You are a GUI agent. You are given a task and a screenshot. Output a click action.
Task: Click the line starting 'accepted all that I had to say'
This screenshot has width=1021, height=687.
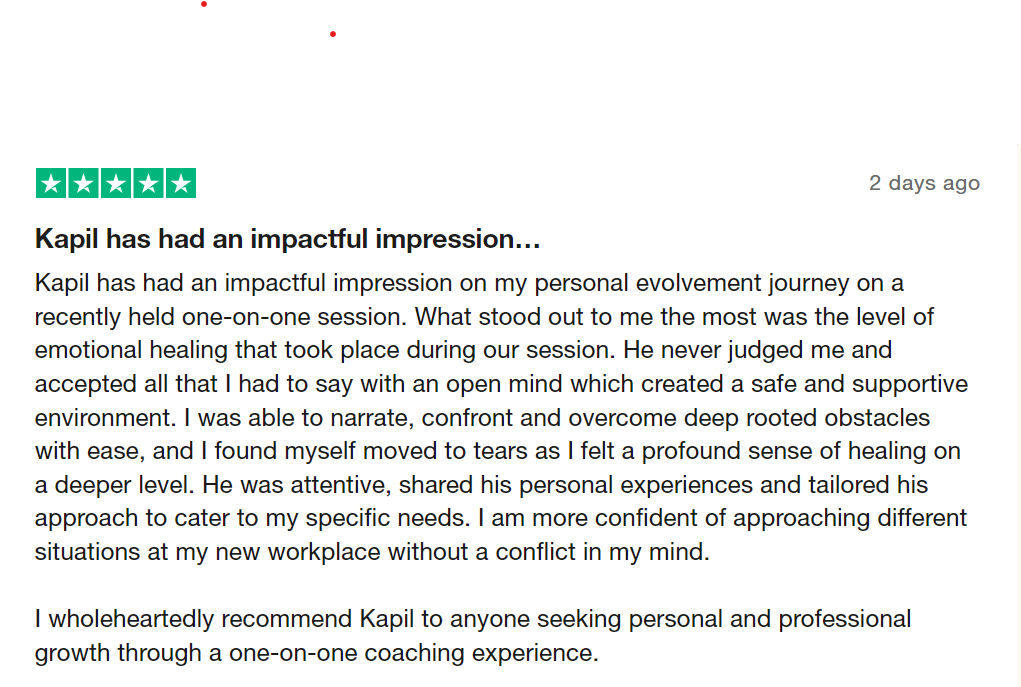(501, 384)
